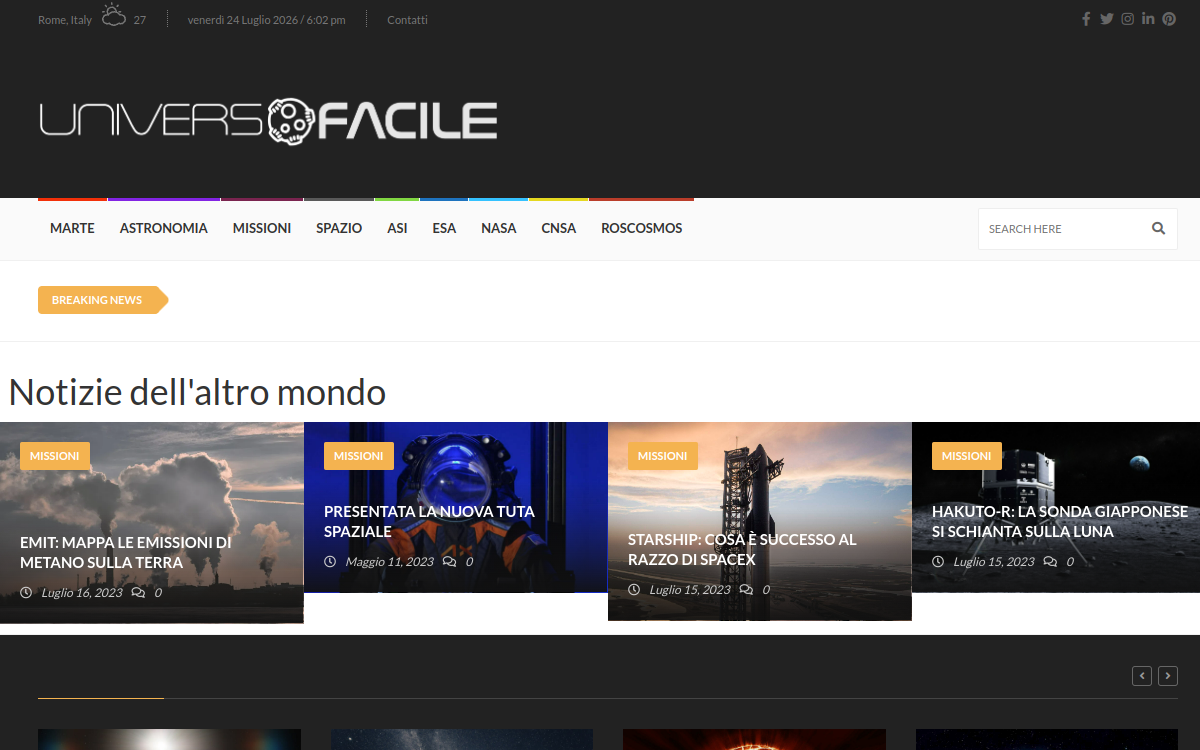Click Missioni tag on Starship card
This screenshot has width=1200, height=750.
pyautogui.click(x=663, y=456)
